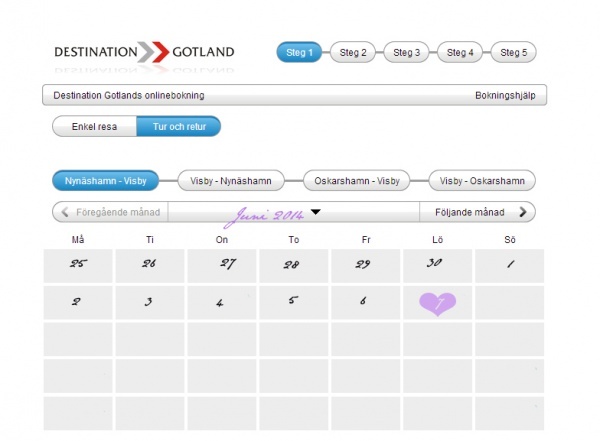
Task: Pick Sunday date 1 in the calendar
Action: [x=510, y=266]
